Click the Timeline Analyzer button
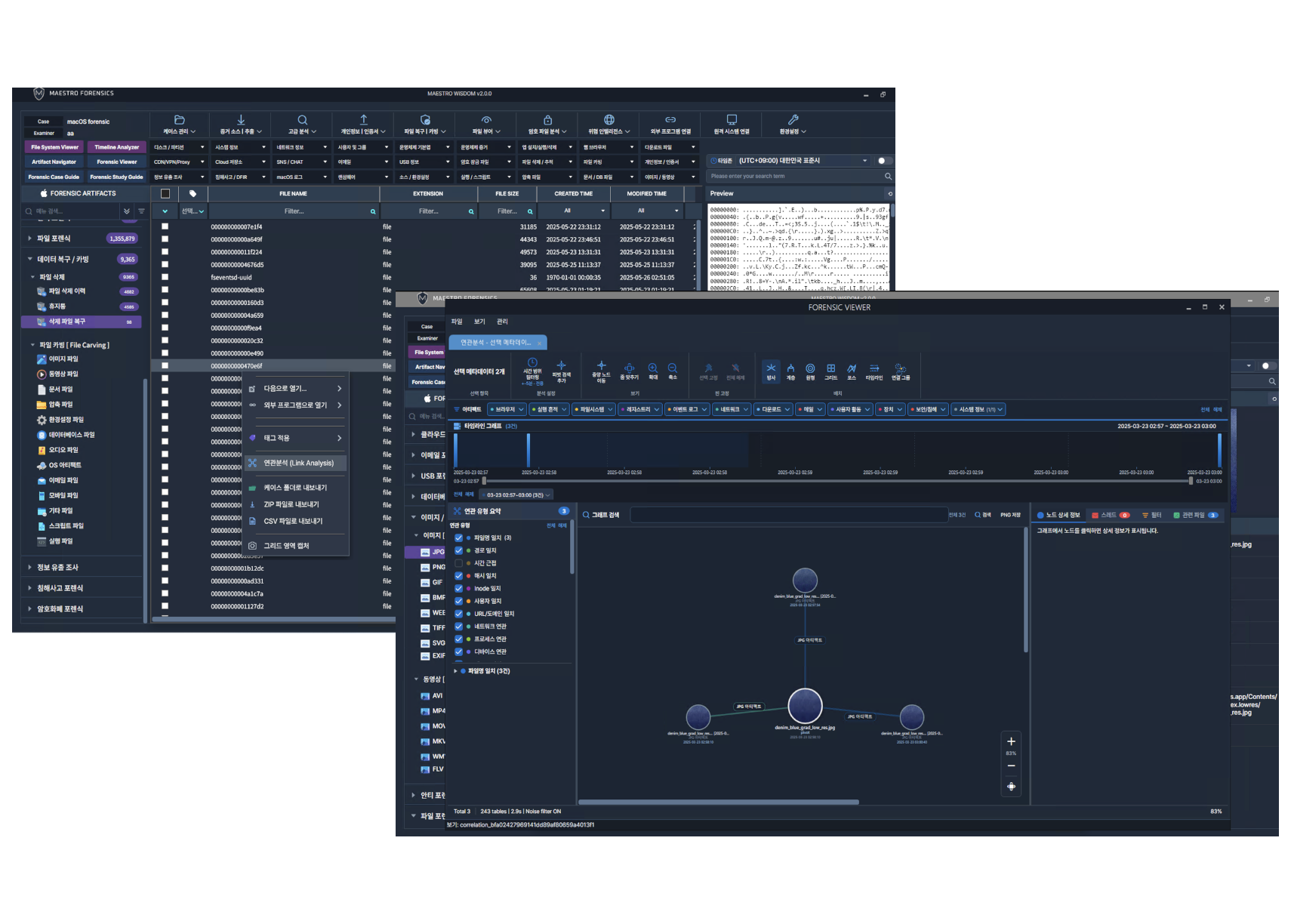The width and height of the screenshot is (1291, 924). (x=117, y=147)
